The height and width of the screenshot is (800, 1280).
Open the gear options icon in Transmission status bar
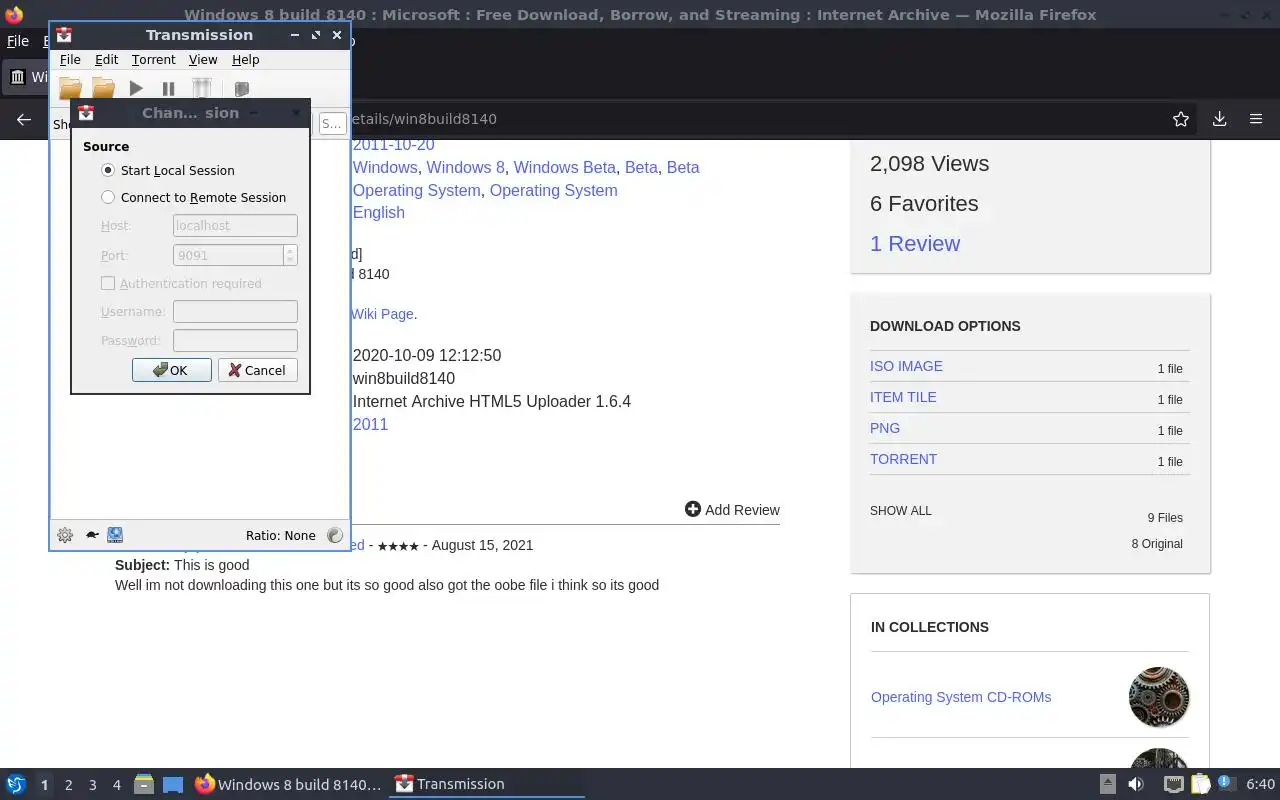pyautogui.click(x=65, y=535)
